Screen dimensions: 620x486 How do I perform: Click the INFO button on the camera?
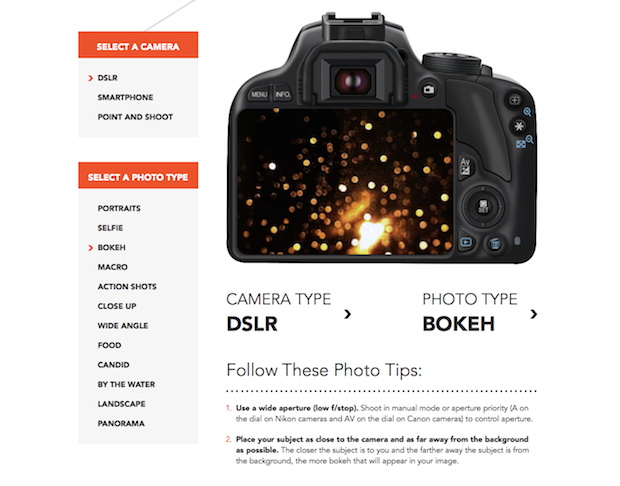(283, 94)
